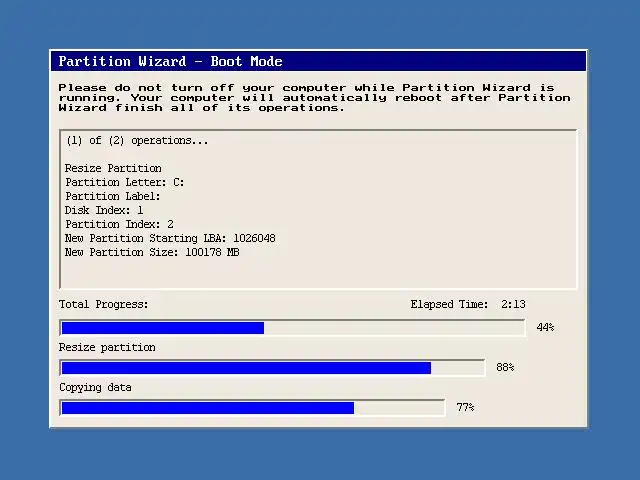Click the 'Copying data' label

(95, 387)
